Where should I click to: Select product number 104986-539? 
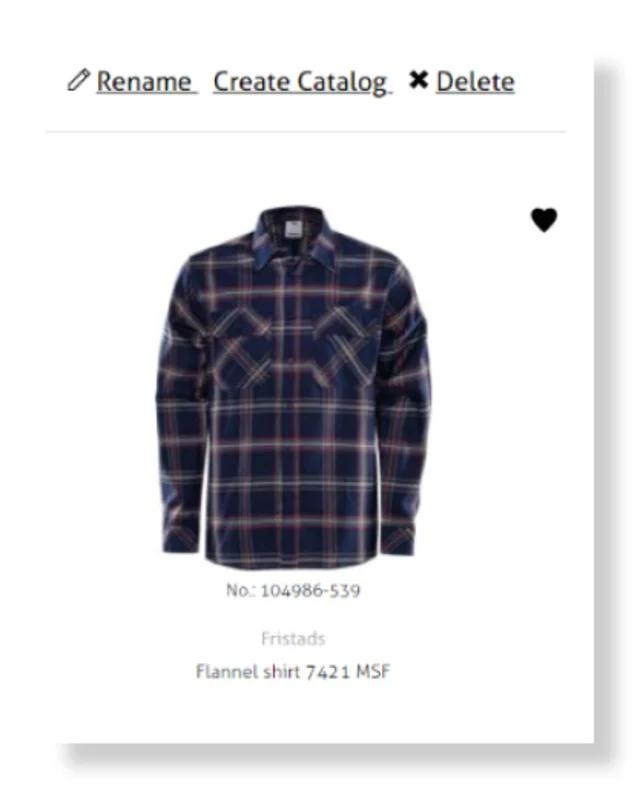293,590
